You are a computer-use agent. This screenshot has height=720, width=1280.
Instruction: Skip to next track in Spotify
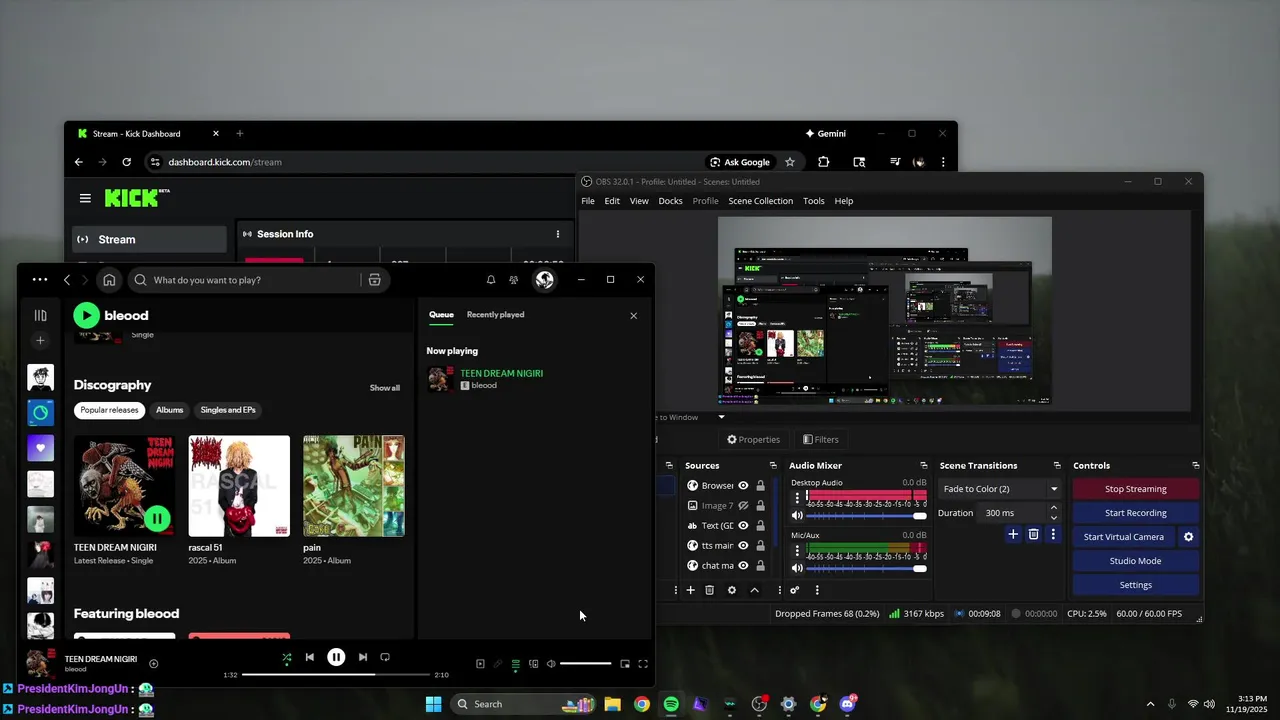[x=362, y=657]
